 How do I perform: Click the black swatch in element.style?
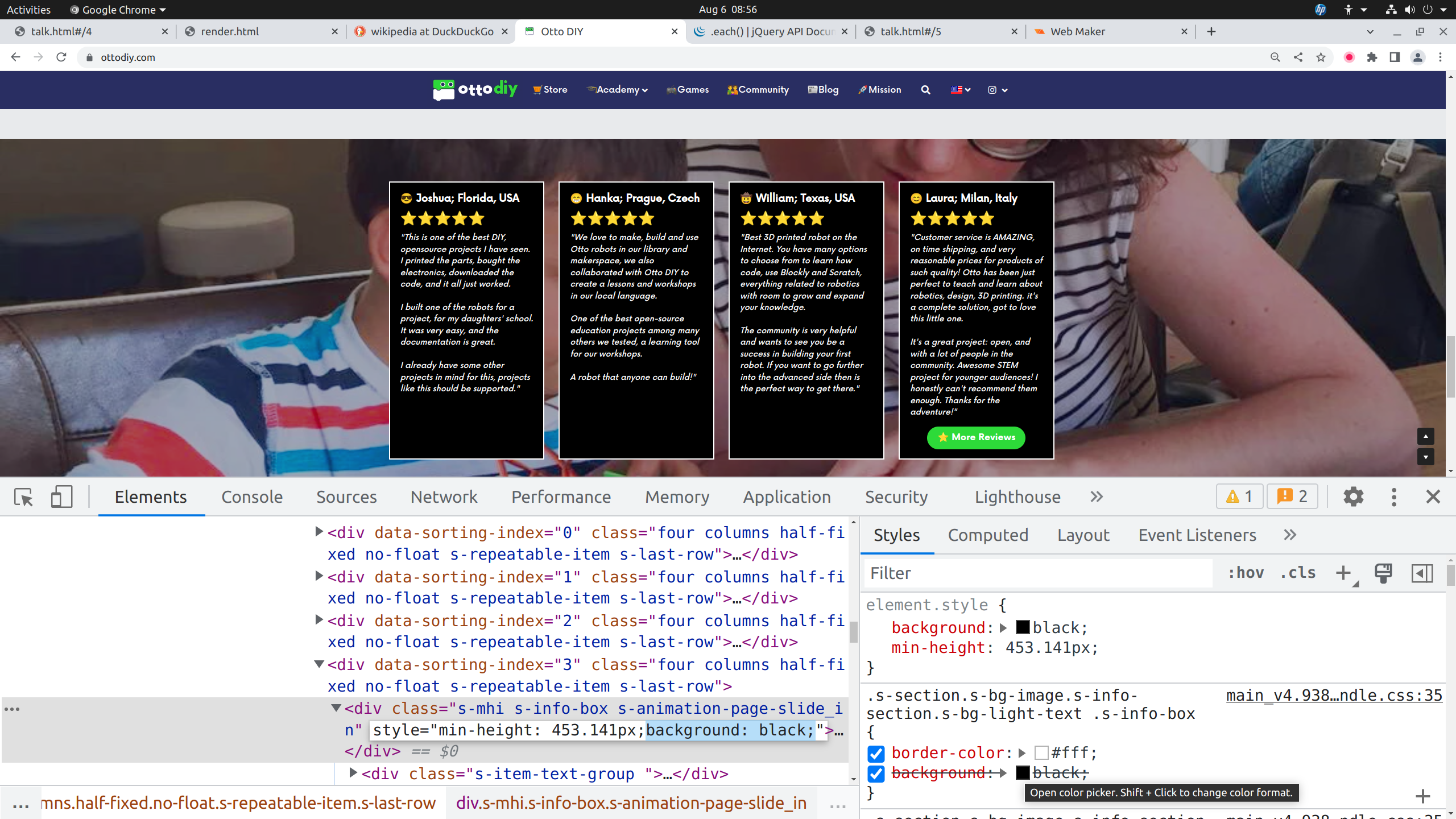[x=1022, y=628]
